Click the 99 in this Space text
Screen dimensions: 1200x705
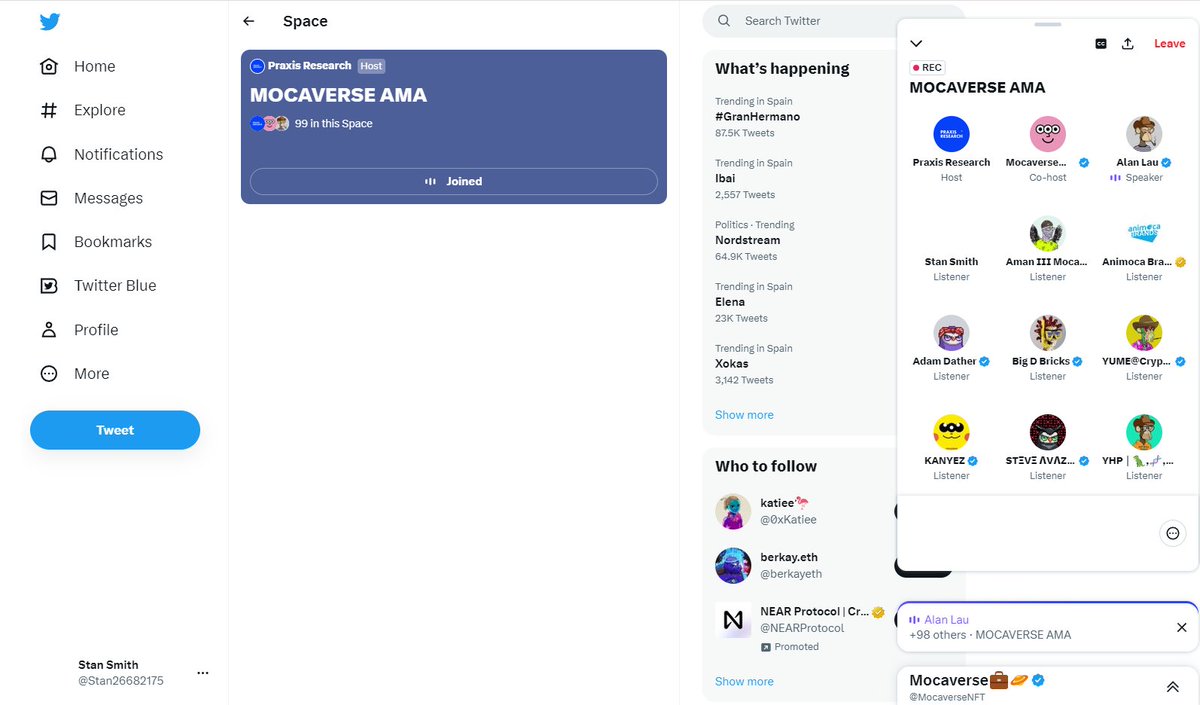[334, 124]
